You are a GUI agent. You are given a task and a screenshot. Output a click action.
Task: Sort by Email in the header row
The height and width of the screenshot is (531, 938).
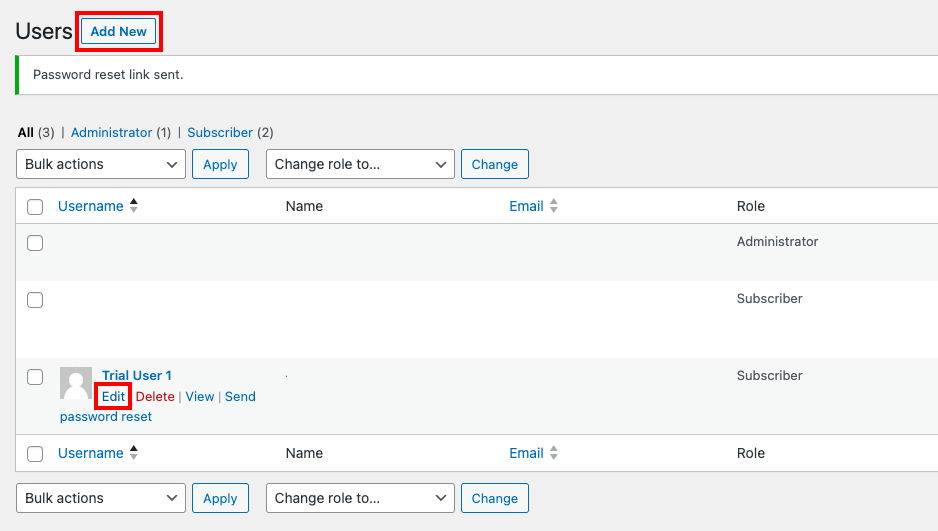pyautogui.click(x=526, y=206)
